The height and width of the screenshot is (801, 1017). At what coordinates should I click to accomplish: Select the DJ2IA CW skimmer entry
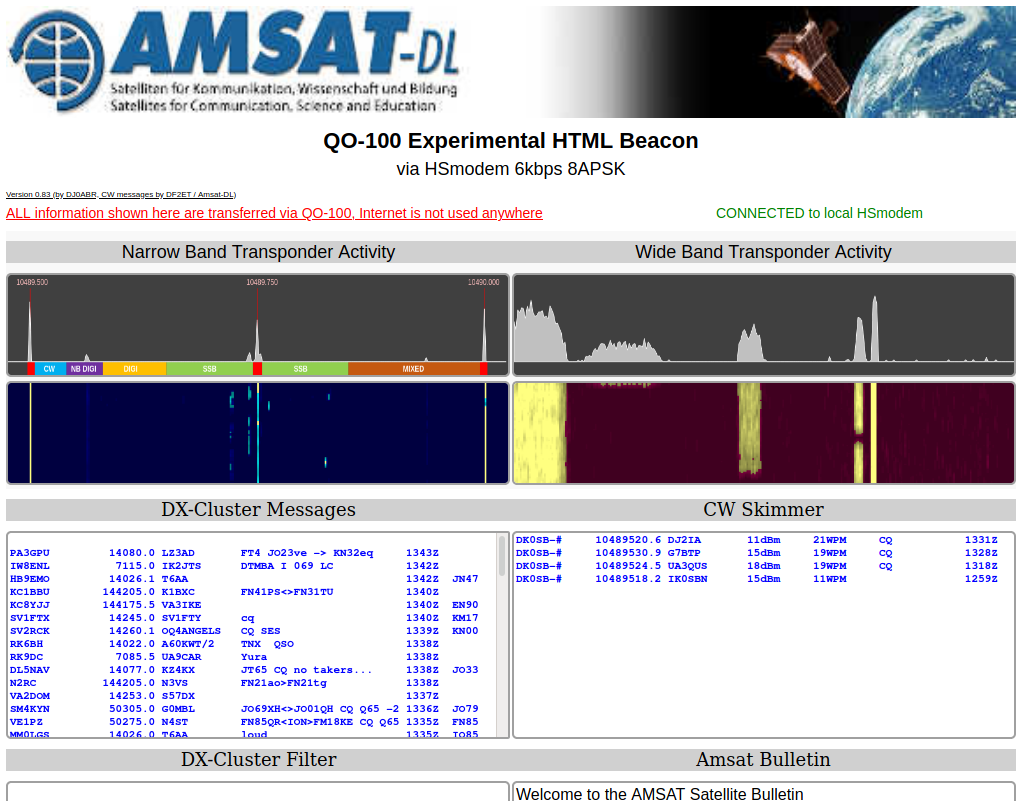coord(700,538)
